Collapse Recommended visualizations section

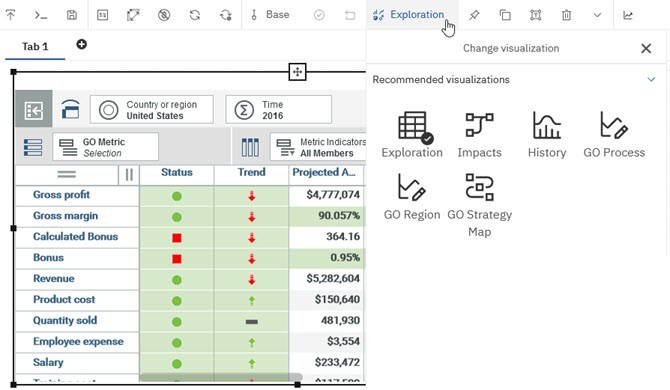click(651, 79)
